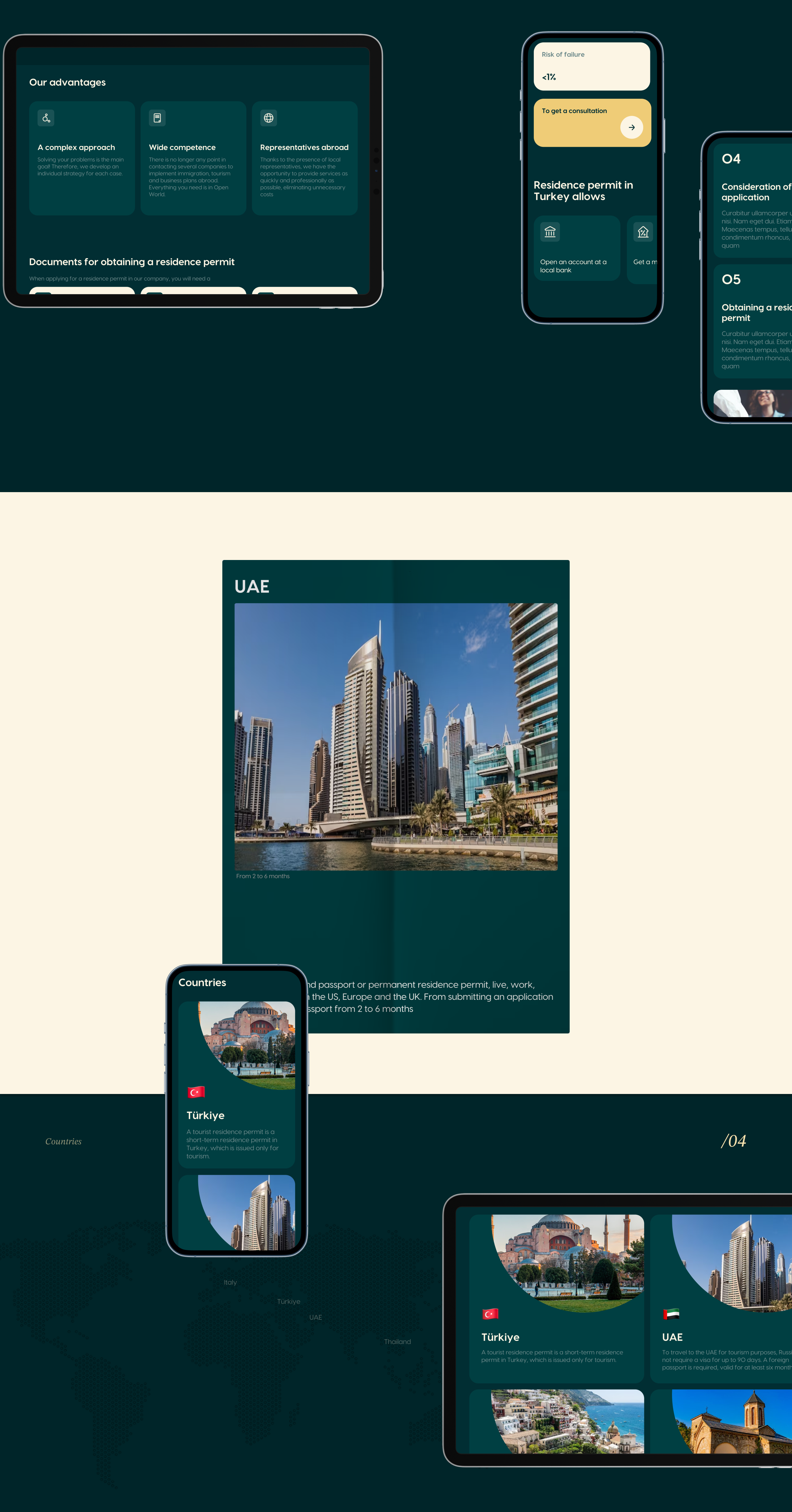Click the house mortgage icon on phone
The image size is (792, 1512).
(643, 232)
